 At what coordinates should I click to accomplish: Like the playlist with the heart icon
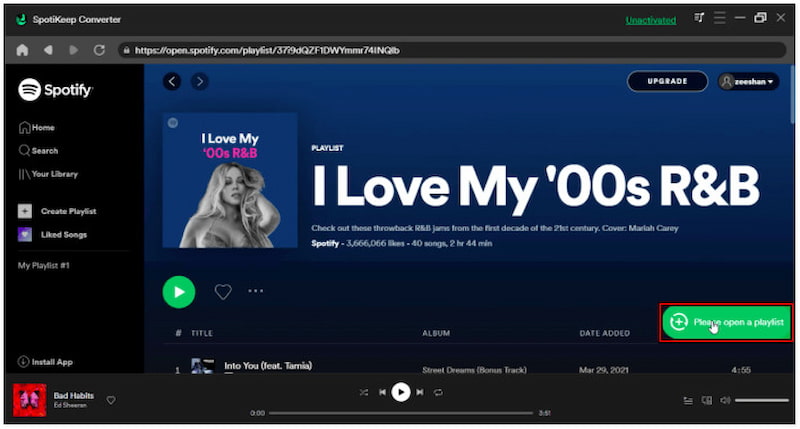tap(223, 292)
